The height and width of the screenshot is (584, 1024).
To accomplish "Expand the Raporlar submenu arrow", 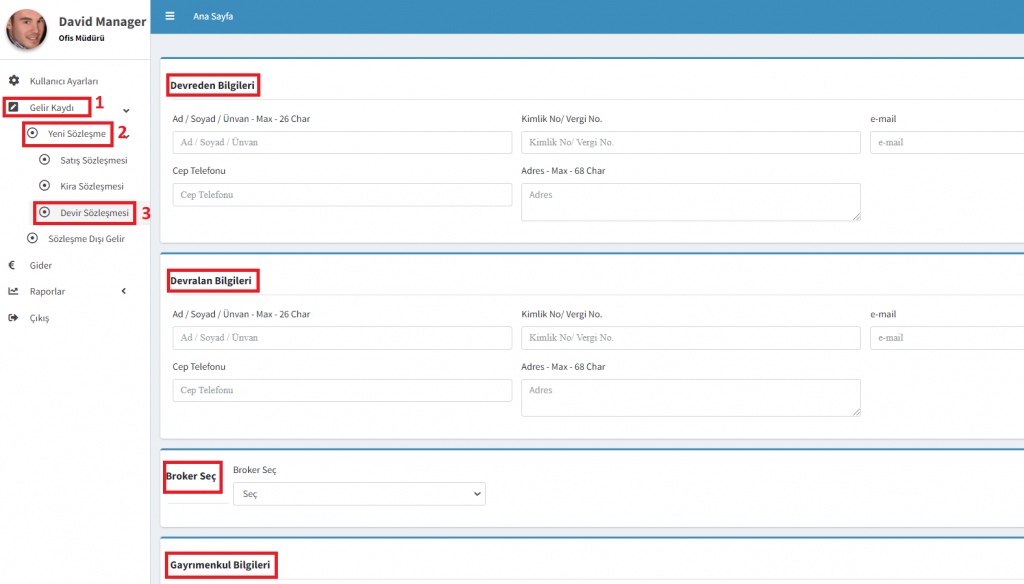I will [x=123, y=292].
